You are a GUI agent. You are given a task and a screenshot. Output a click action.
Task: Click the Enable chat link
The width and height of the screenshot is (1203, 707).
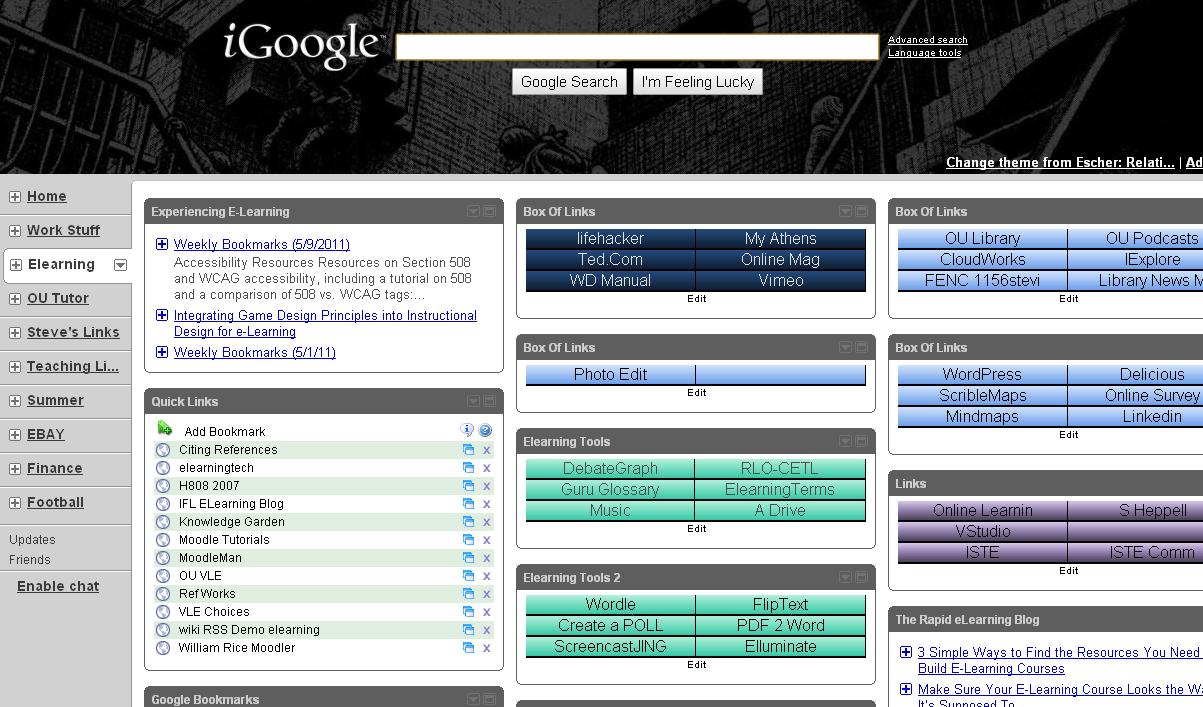[58, 586]
